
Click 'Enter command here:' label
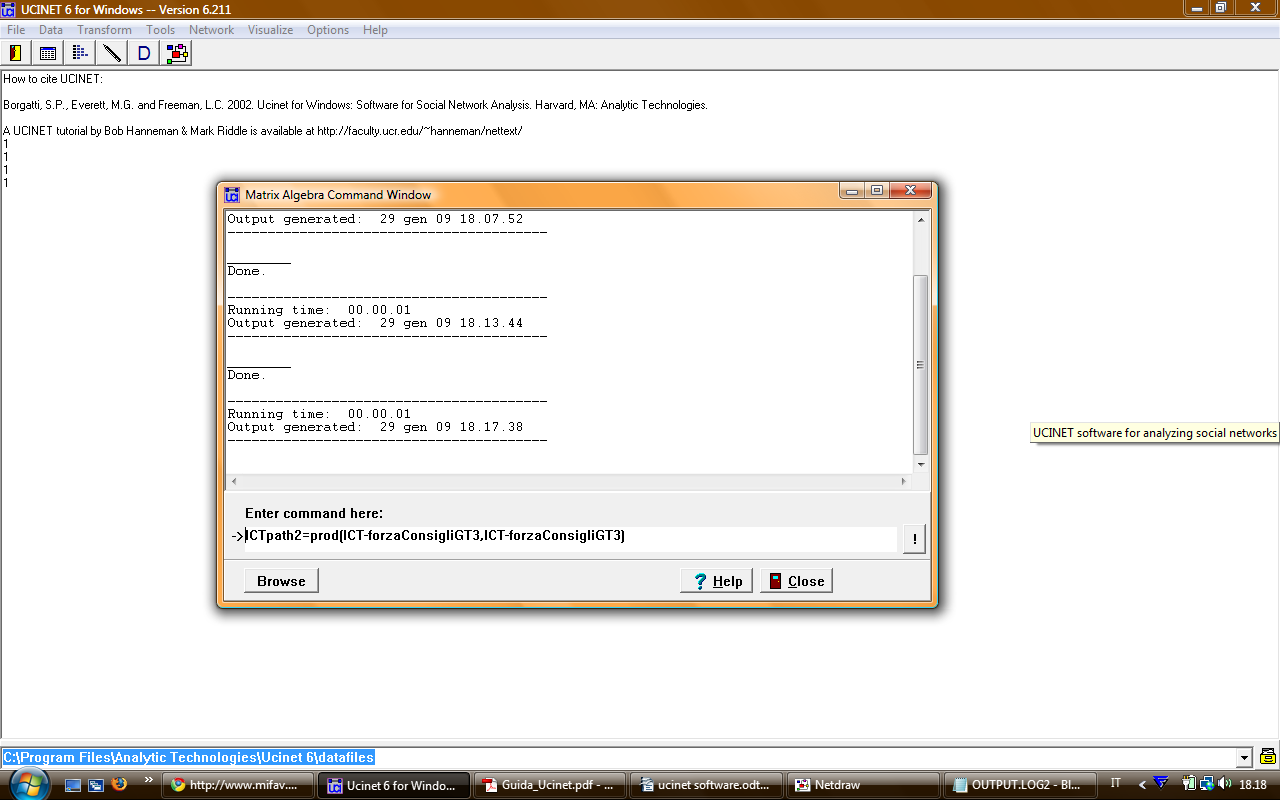pos(314,513)
